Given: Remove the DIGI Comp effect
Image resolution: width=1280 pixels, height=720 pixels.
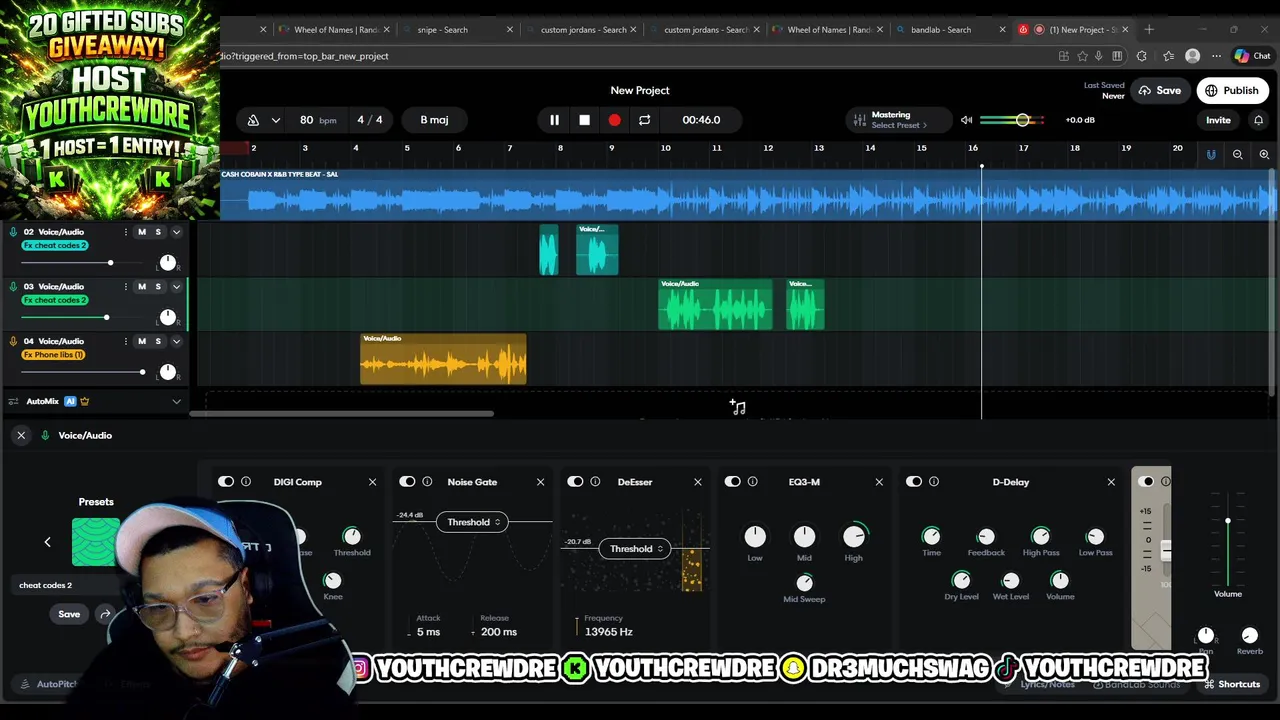Looking at the screenshot, I should (x=372, y=482).
